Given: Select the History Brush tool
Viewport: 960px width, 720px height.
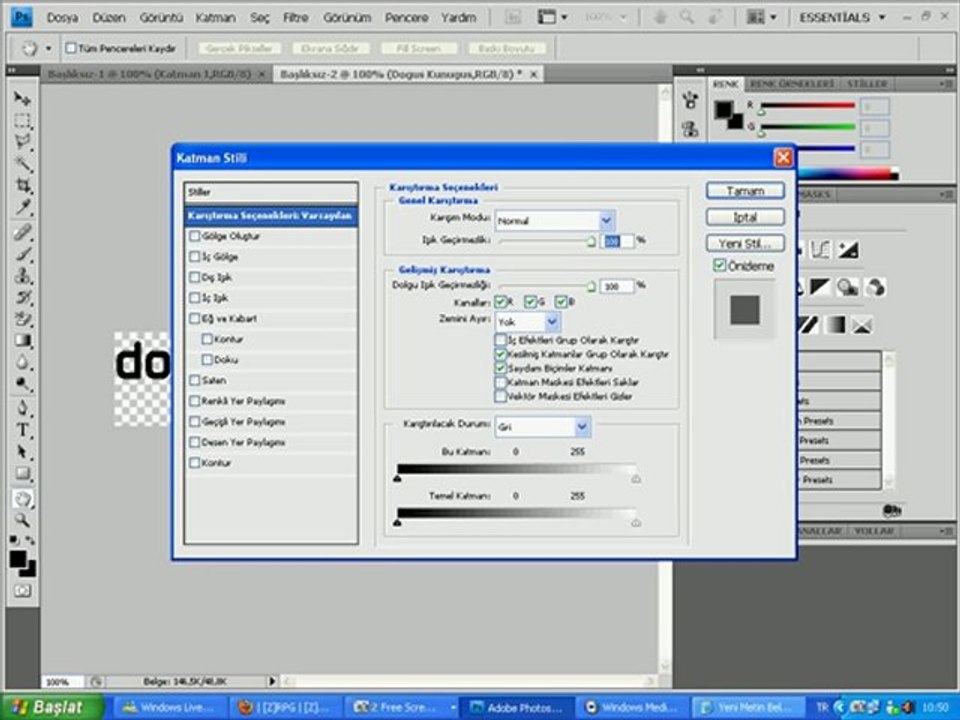Looking at the screenshot, I should point(22,298).
